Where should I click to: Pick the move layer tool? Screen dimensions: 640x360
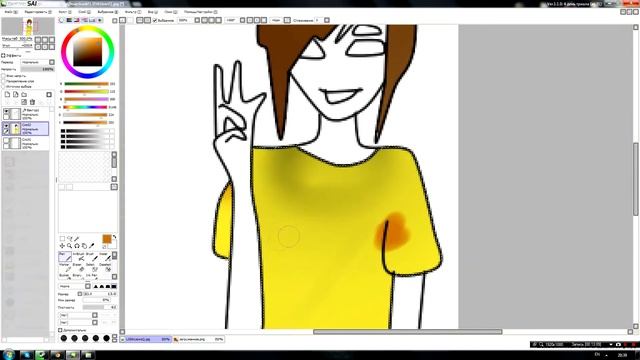(62, 246)
